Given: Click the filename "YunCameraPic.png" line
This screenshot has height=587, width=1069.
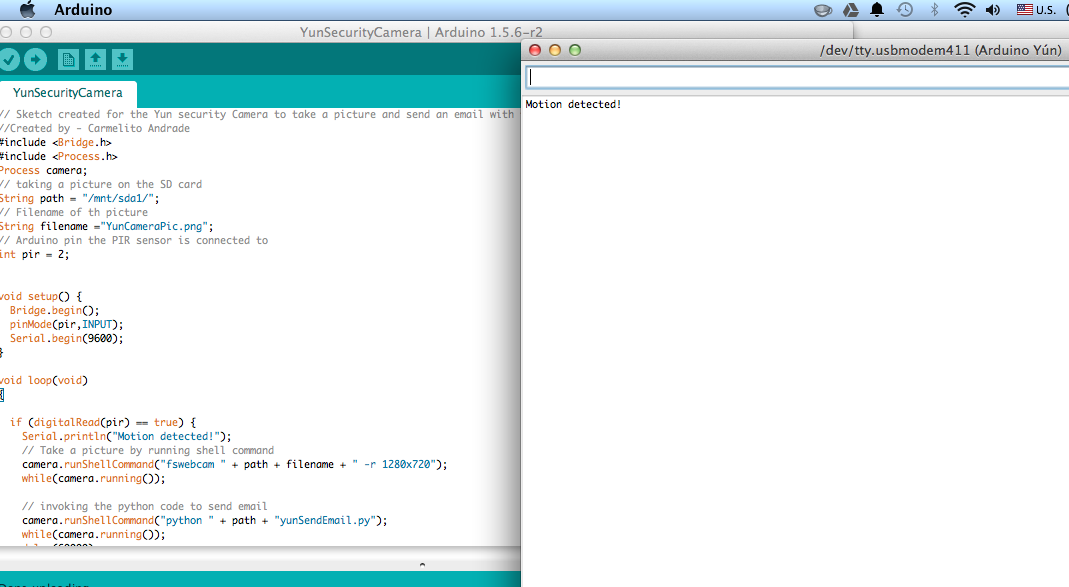Looking at the screenshot, I should point(106,226).
